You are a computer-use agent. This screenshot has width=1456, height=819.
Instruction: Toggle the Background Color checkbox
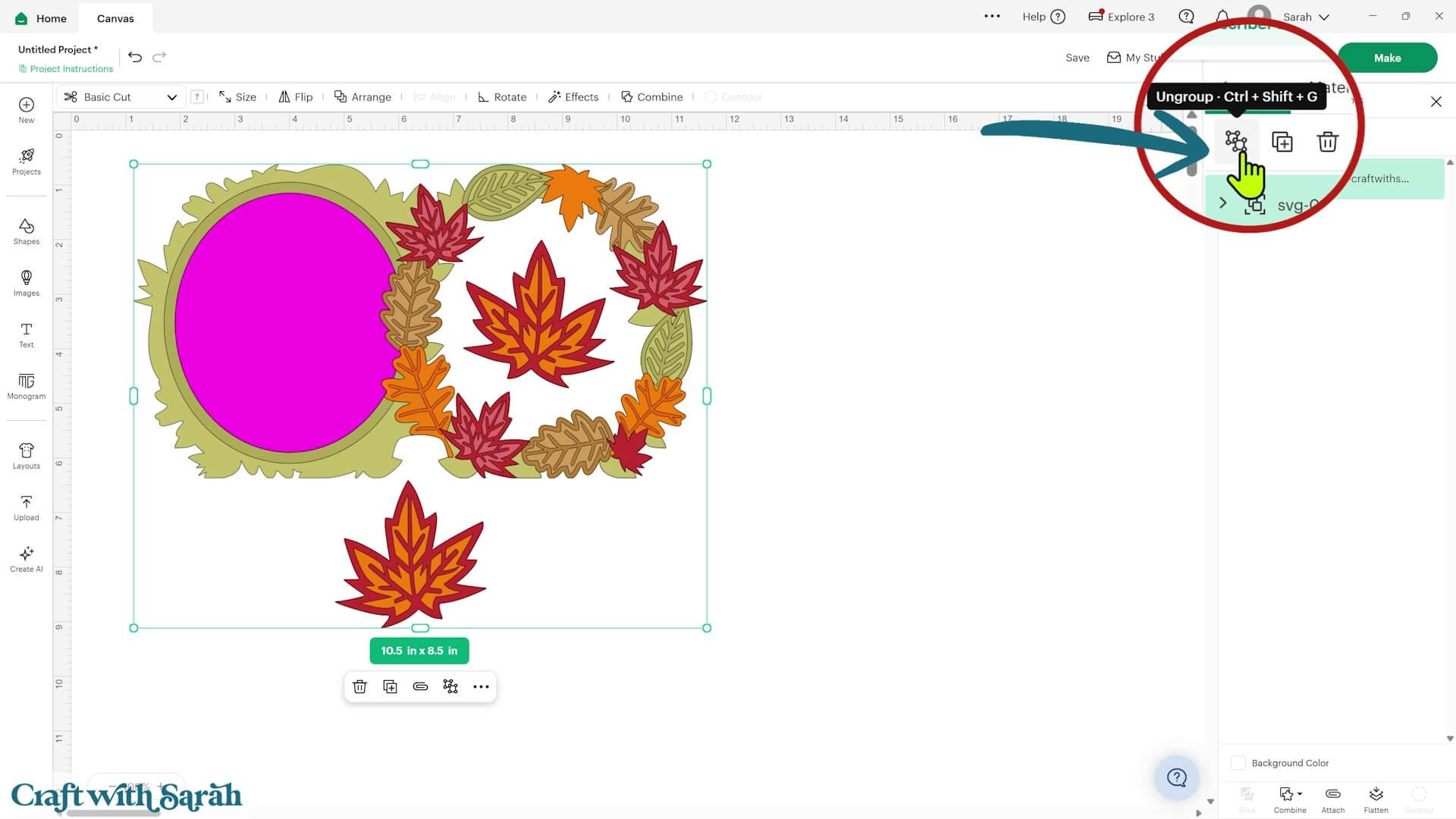pos(1238,763)
